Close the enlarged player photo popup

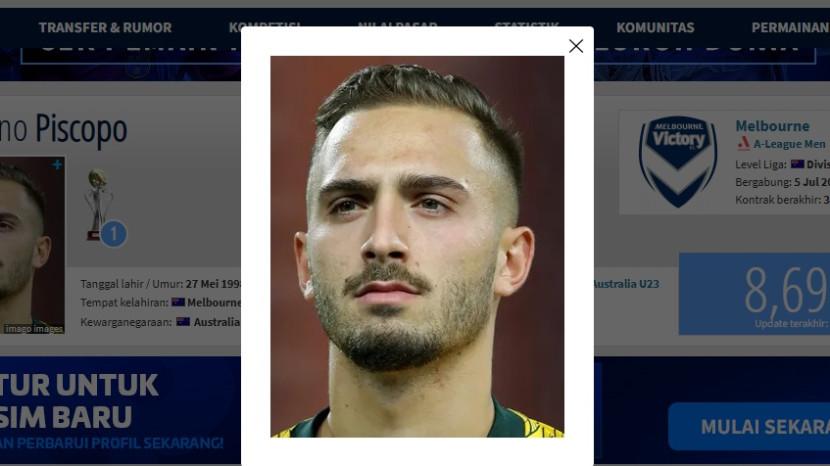point(576,46)
